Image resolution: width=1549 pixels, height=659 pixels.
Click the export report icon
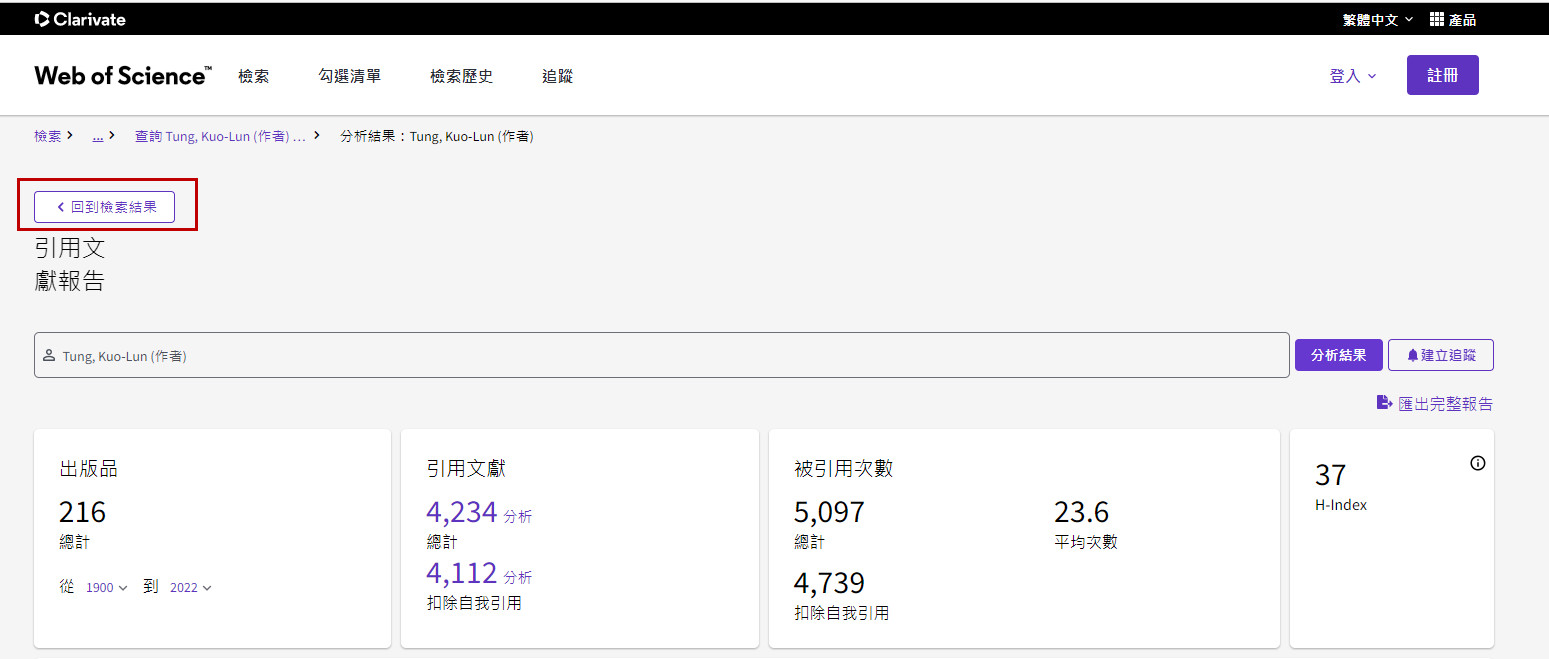1384,403
